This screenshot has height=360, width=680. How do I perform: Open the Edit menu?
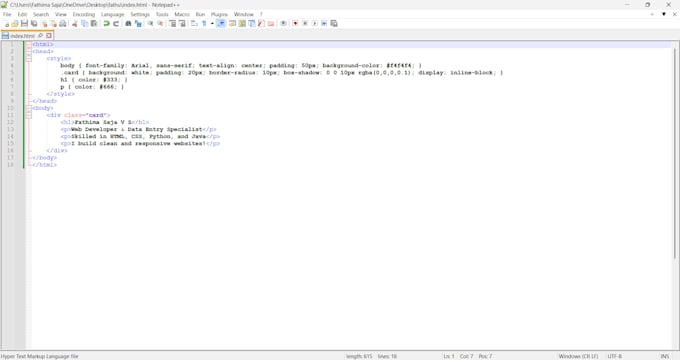point(22,14)
